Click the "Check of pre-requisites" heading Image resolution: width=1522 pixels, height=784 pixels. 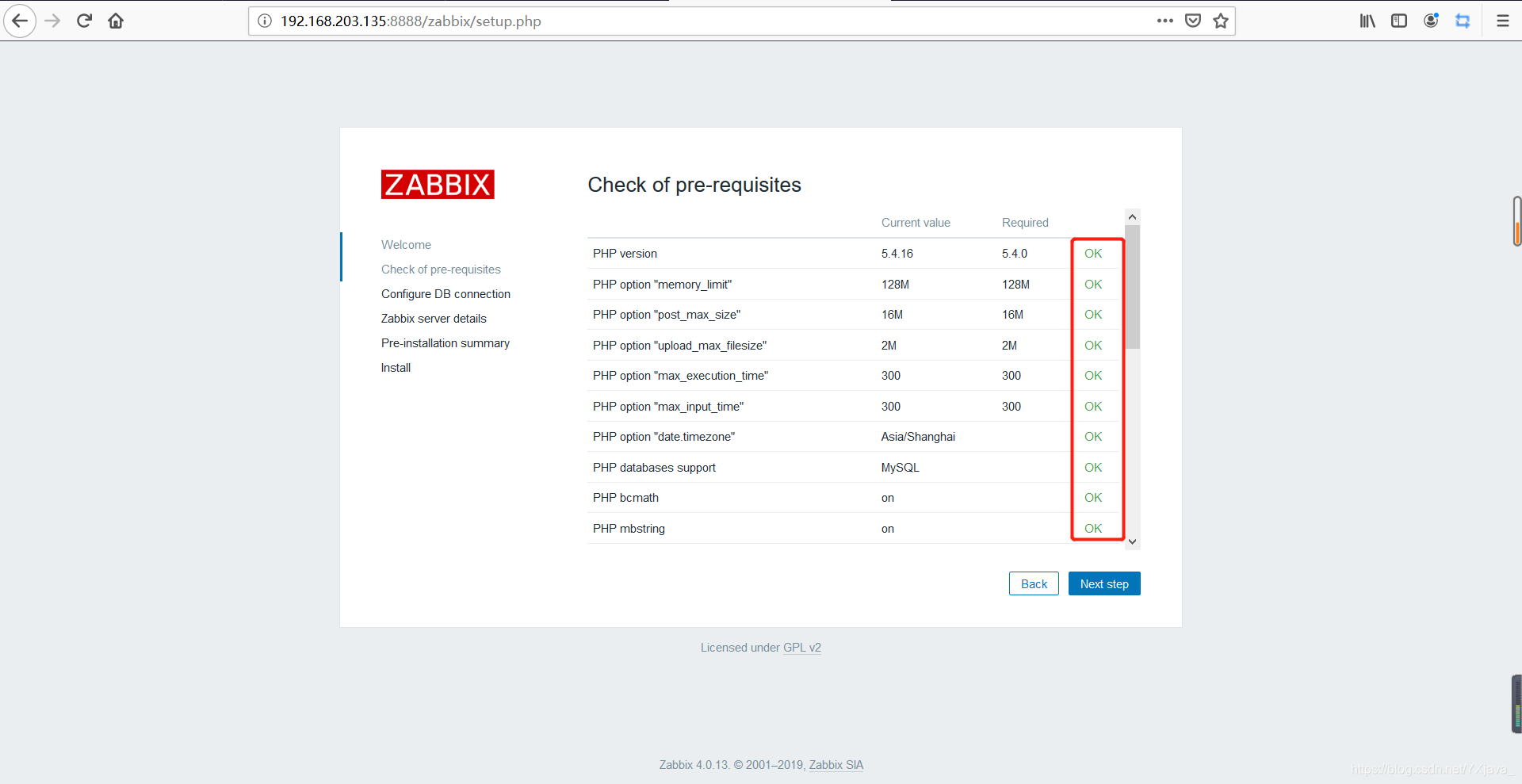coord(694,185)
